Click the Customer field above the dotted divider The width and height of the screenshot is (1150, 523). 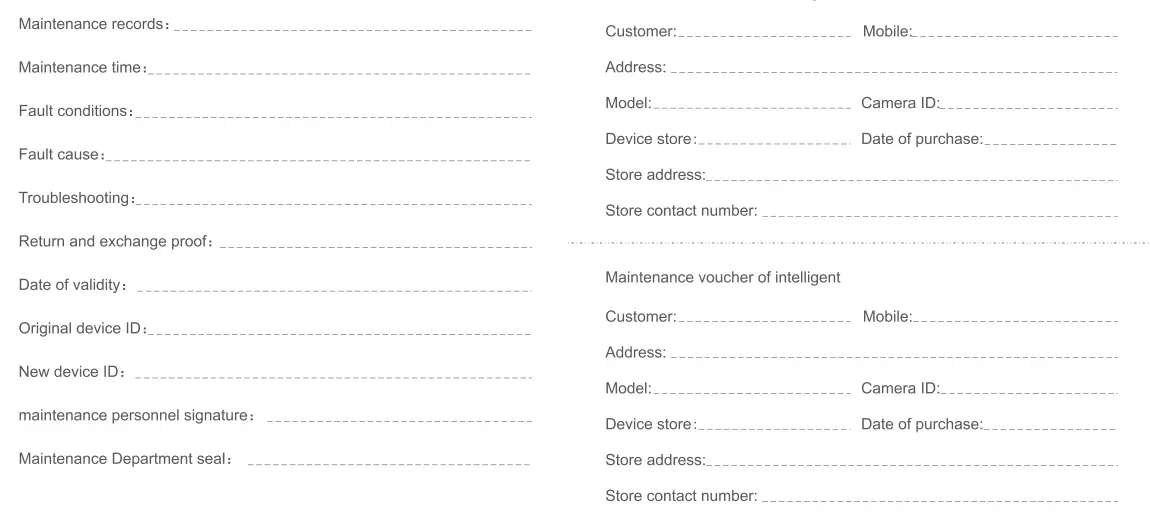click(763, 35)
